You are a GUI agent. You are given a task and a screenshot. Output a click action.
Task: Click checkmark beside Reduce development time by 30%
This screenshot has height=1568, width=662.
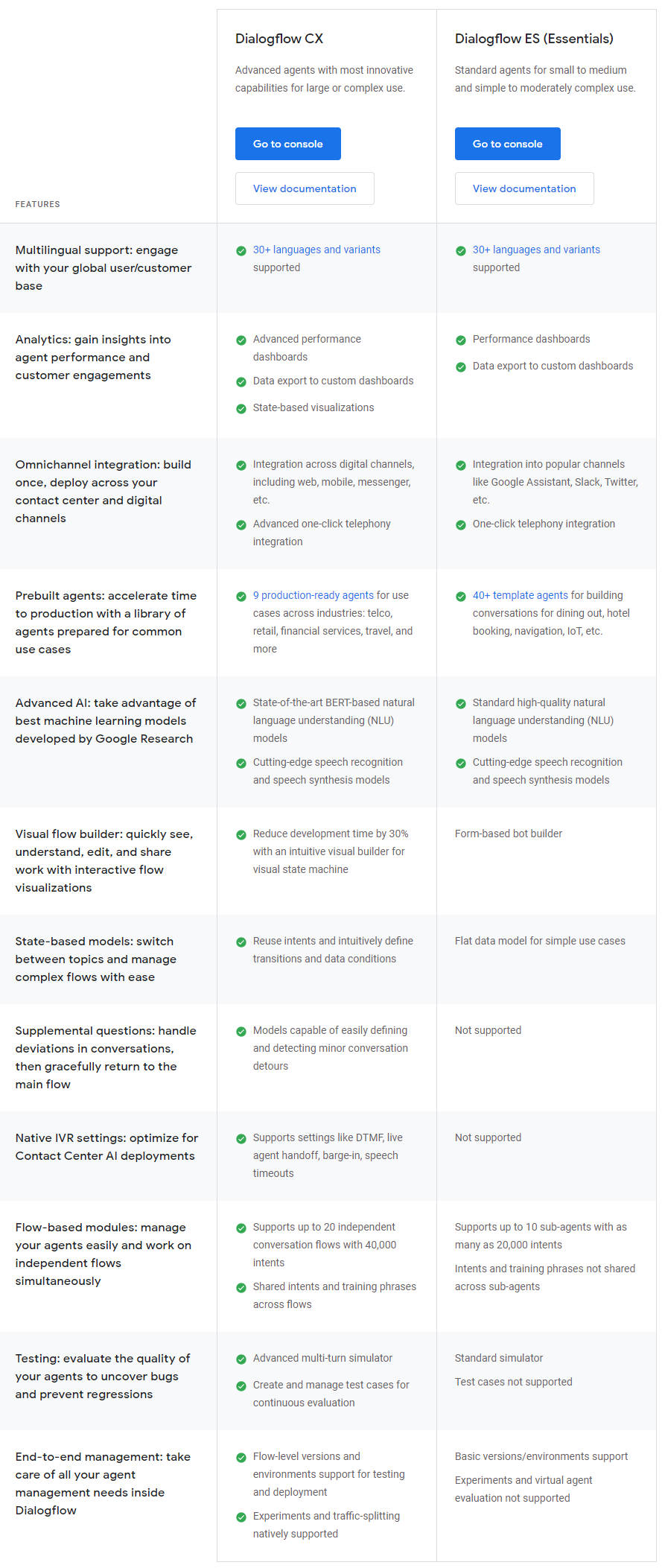[241, 835]
